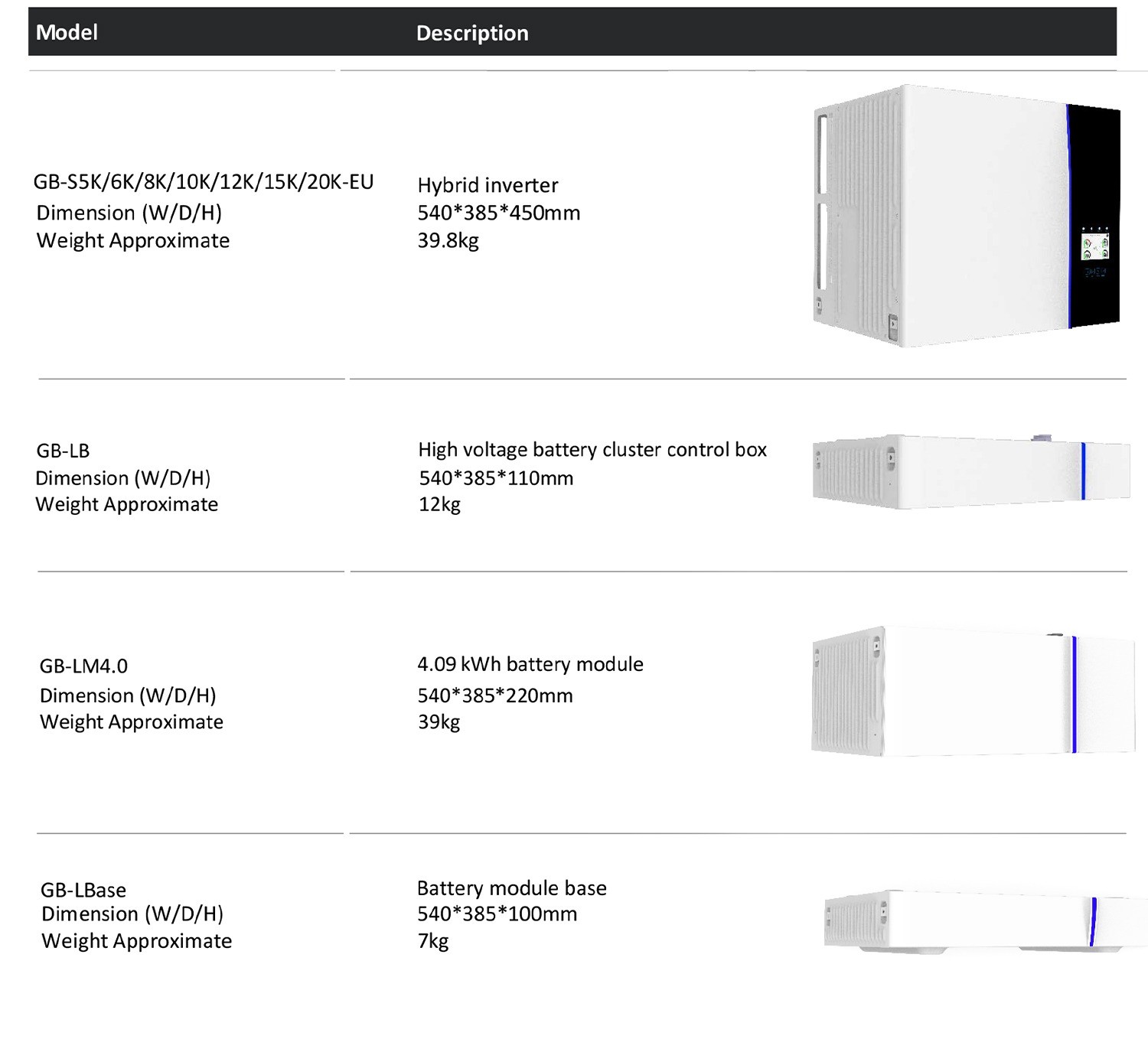Select the GB-LB model name
Image resolution: width=1148 pixels, height=1039 pixels.
pyautogui.click(x=64, y=451)
